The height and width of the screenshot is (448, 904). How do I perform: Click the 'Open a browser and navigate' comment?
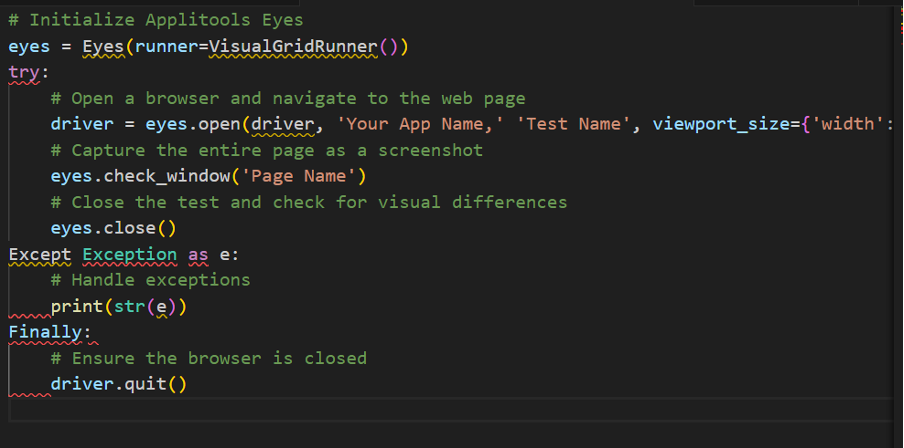288,98
